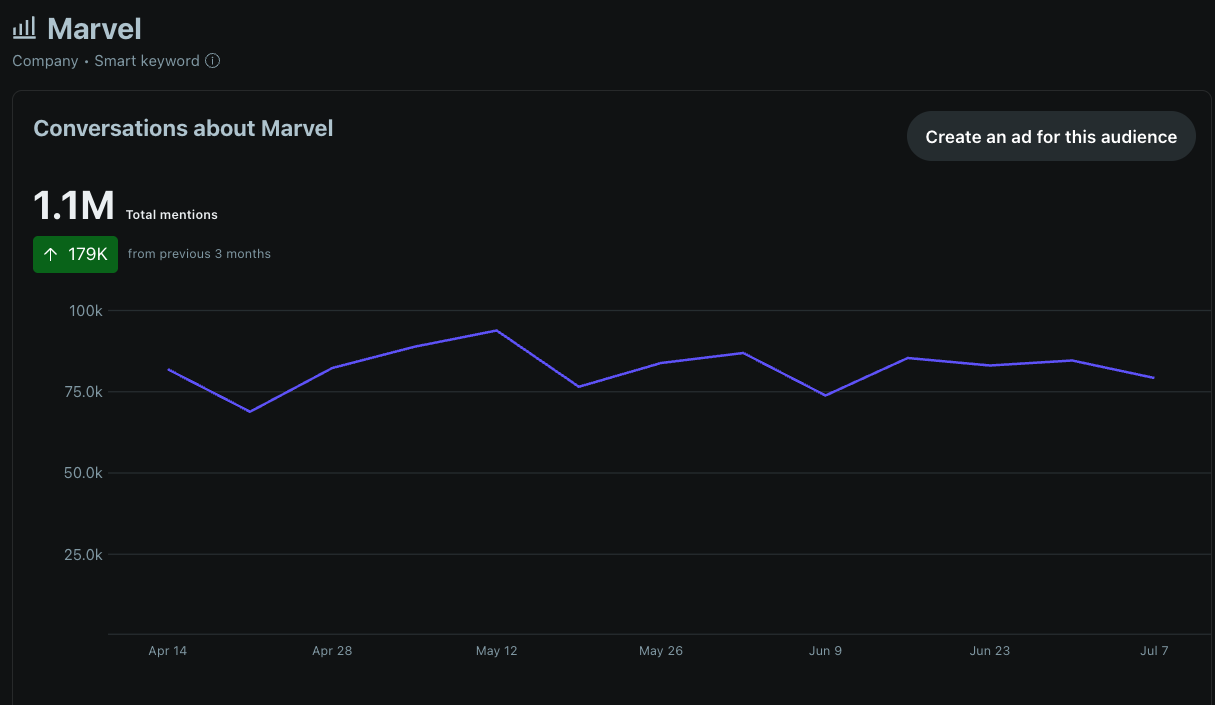The image size is (1215, 705).
Task: Click the Apr 28 x-axis date
Action: click(x=332, y=651)
